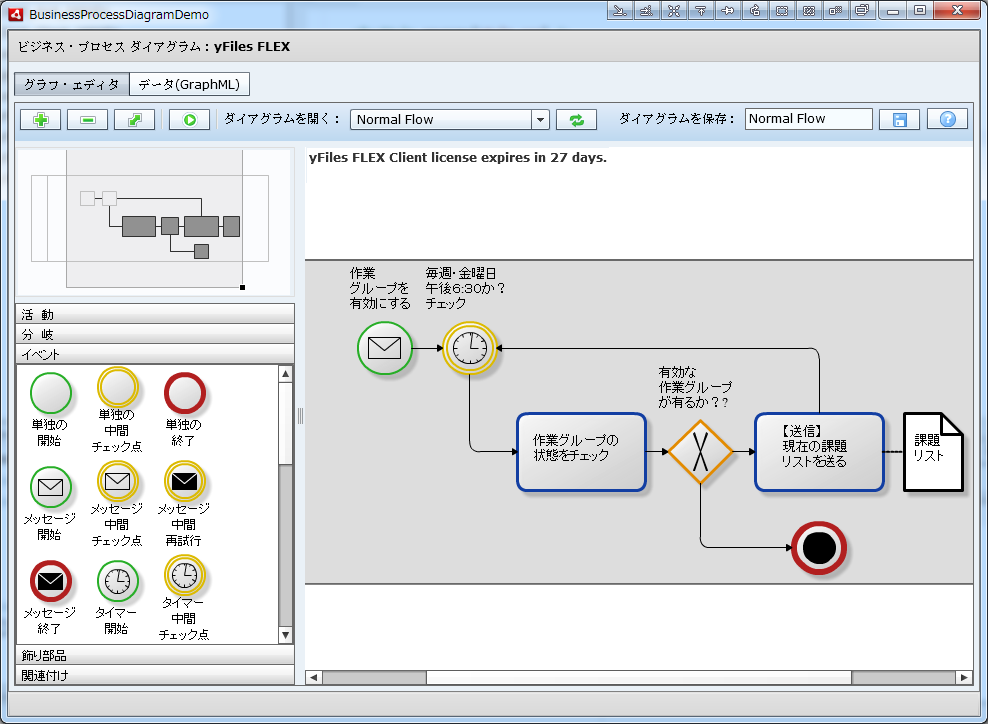This screenshot has width=988, height=724.
Task: Select the 単独の終了 palette event
Action: (x=185, y=410)
